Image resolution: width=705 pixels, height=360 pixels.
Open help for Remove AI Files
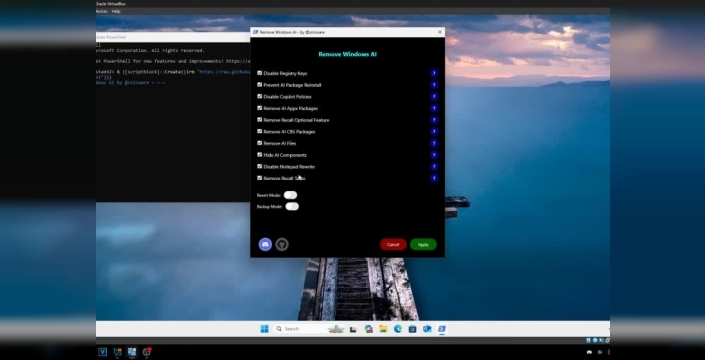pos(434,143)
